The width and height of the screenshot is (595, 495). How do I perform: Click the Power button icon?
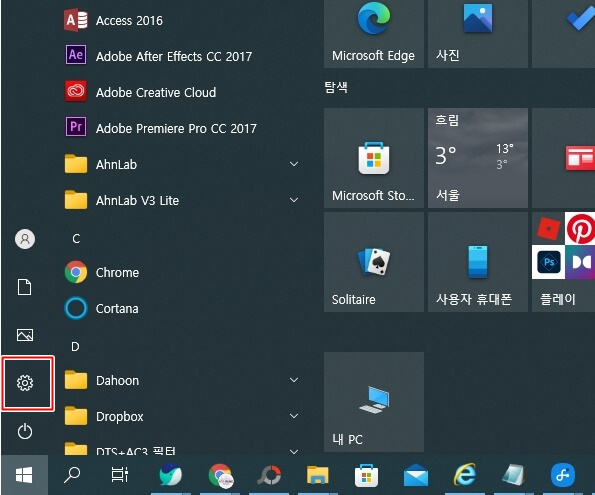25,431
